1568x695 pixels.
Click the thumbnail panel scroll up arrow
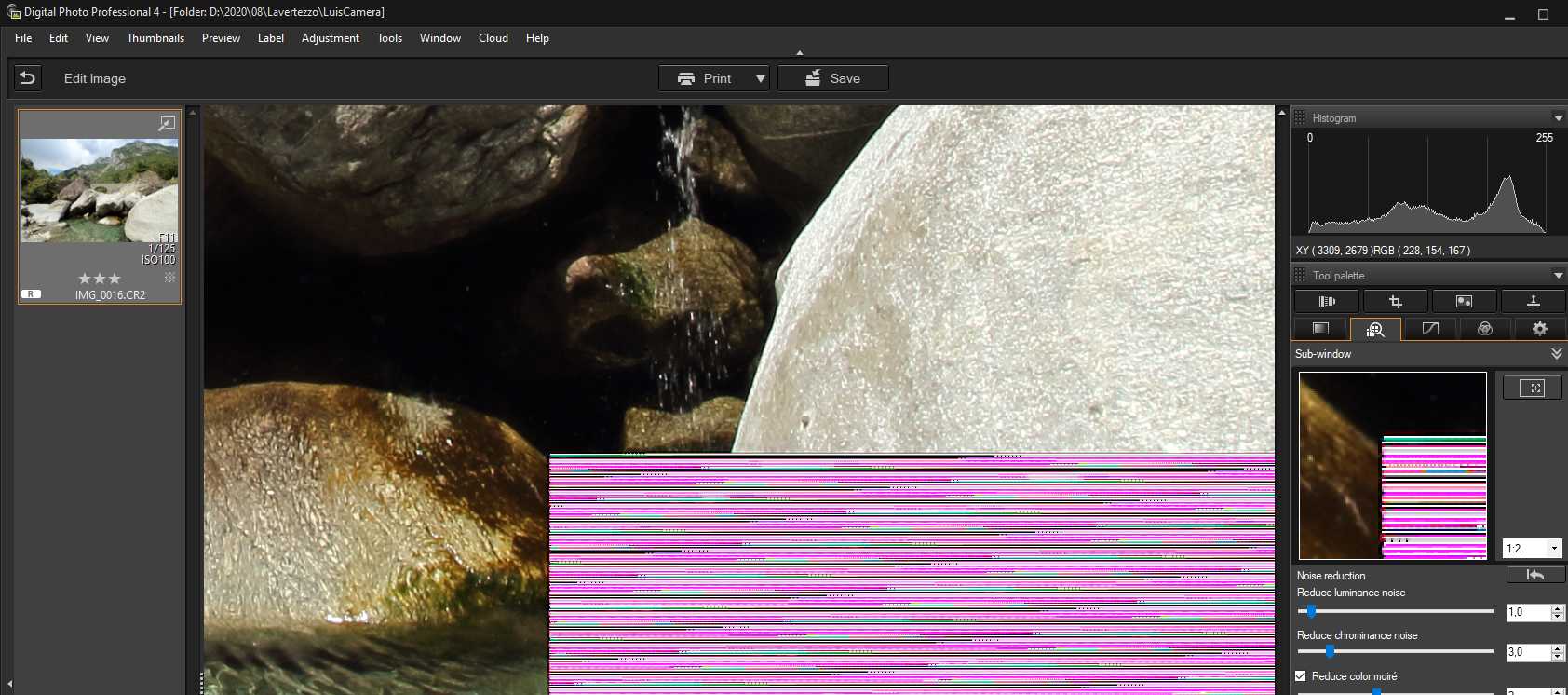(194, 113)
